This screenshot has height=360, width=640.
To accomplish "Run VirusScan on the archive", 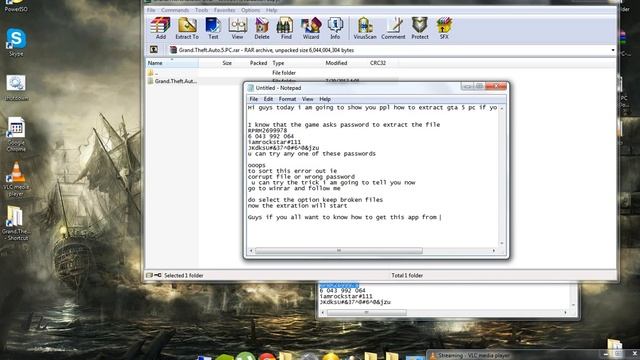I will pos(365,28).
